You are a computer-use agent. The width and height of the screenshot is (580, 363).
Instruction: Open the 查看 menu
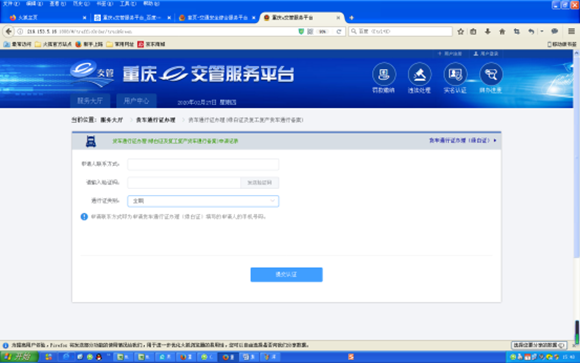point(58,4)
